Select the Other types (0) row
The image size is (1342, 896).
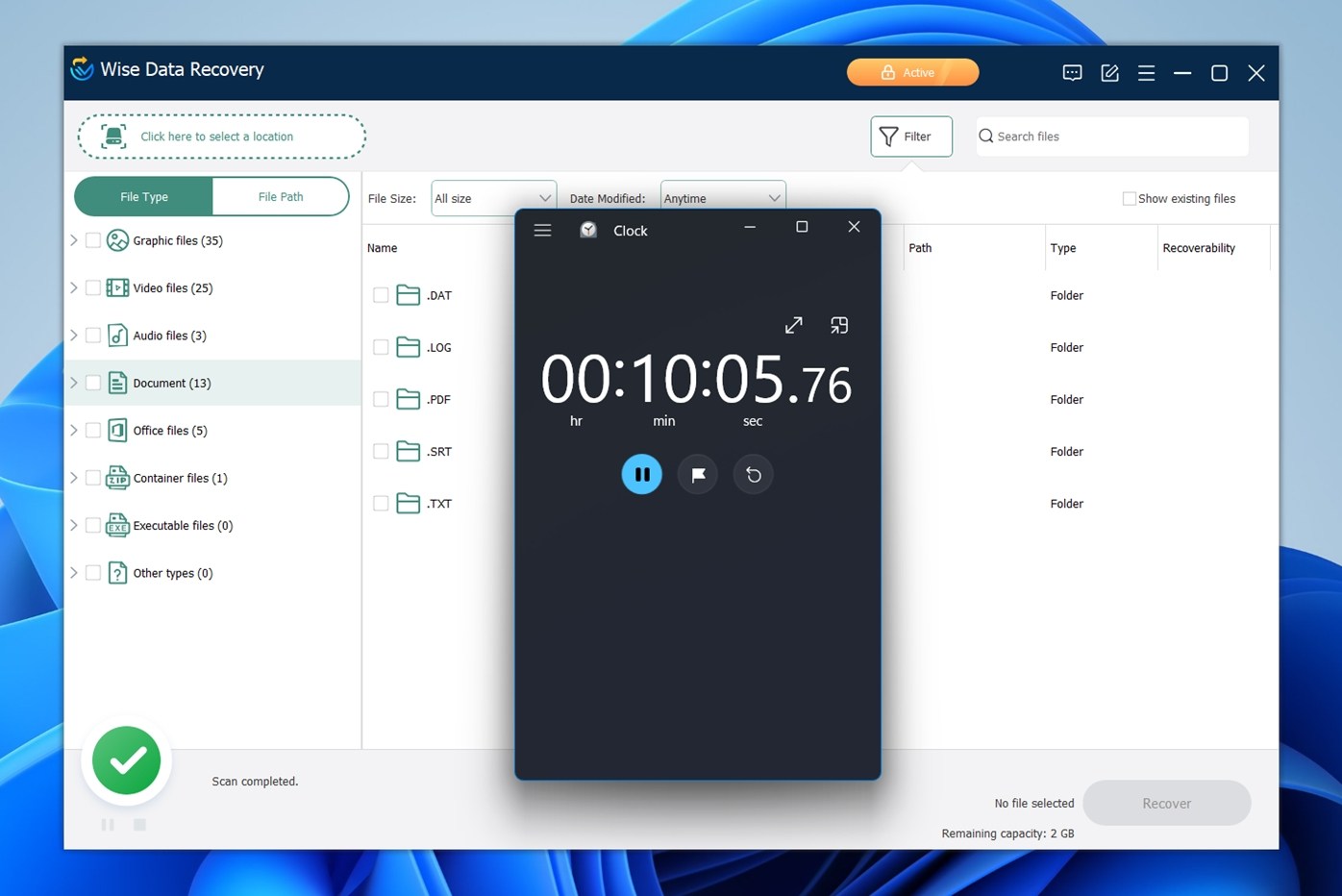[x=212, y=573]
